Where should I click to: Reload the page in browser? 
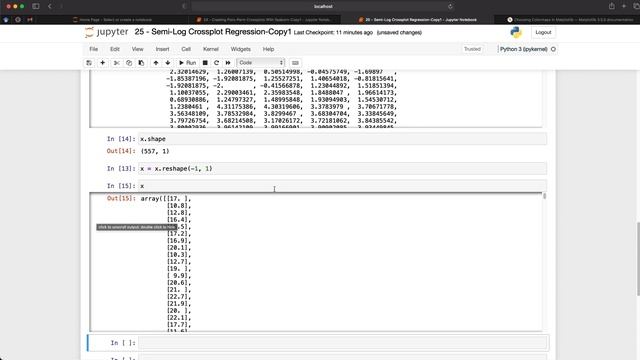(450, 7)
